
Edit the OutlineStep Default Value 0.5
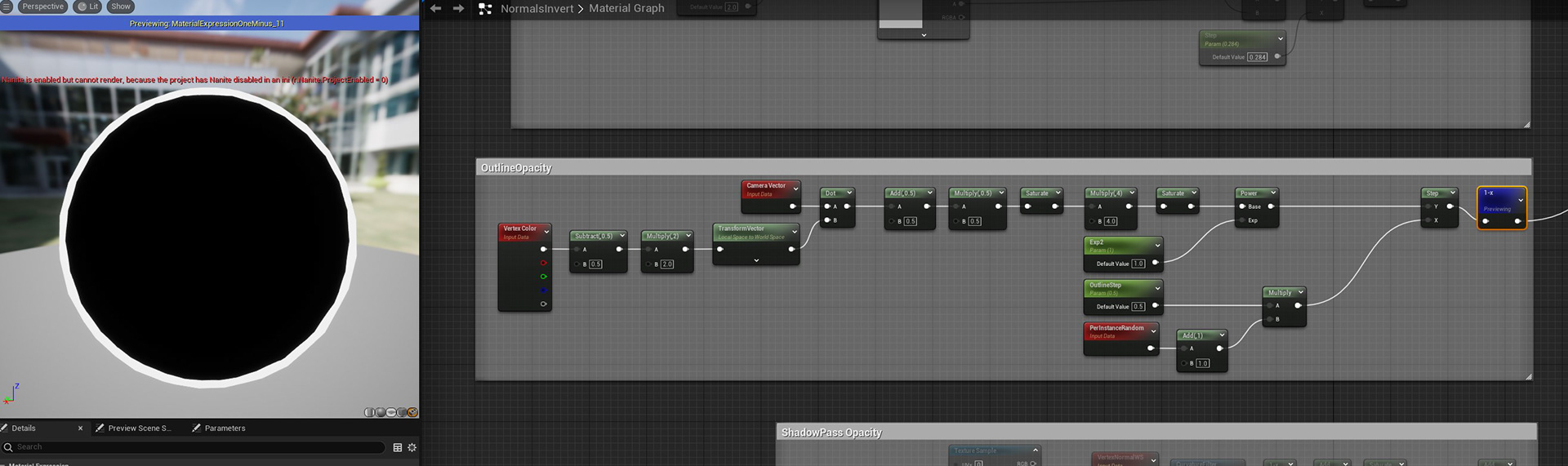pyautogui.click(x=1138, y=307)
